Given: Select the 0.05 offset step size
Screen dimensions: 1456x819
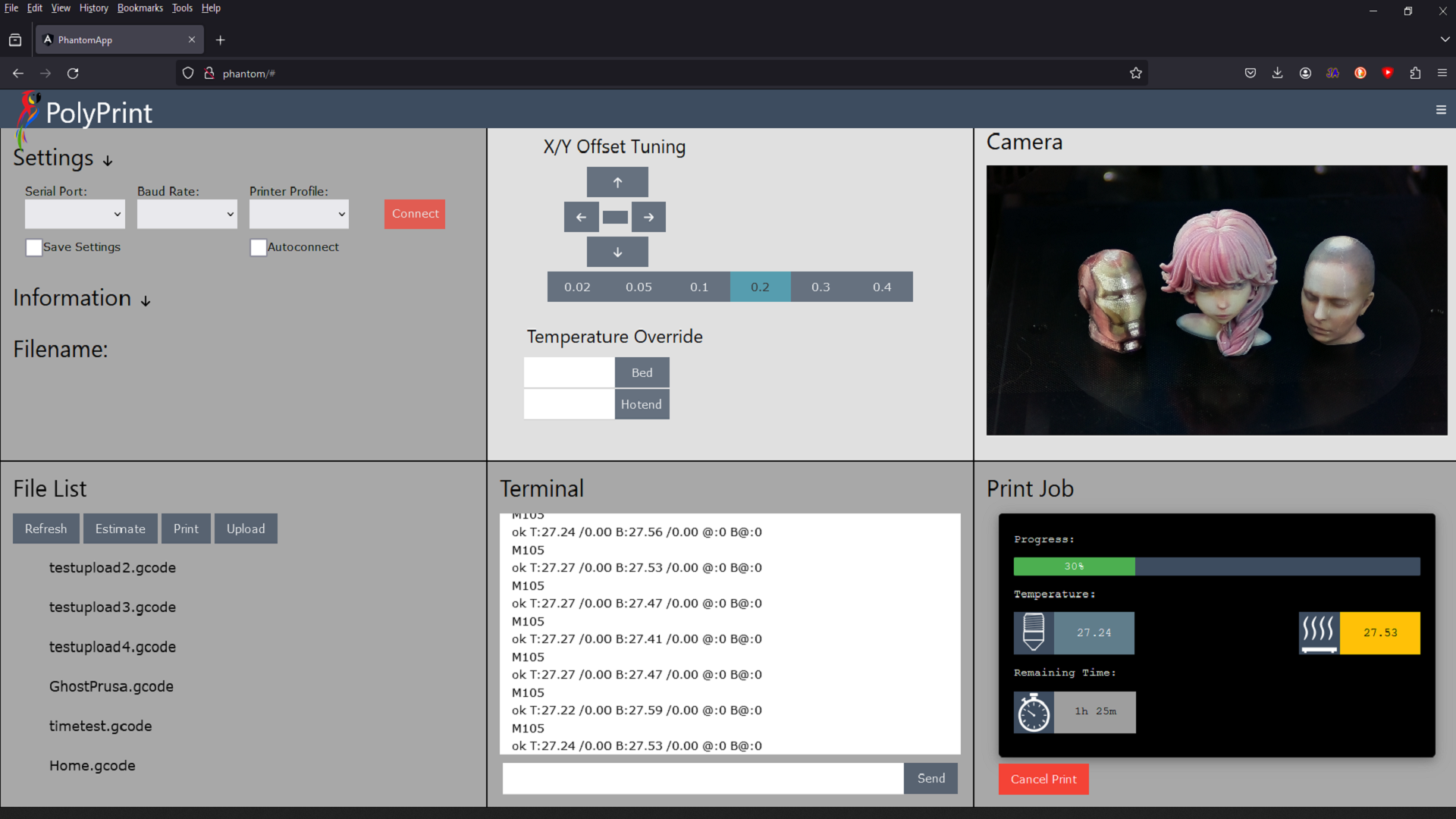Looking at the screenshot, I should 639,287.
